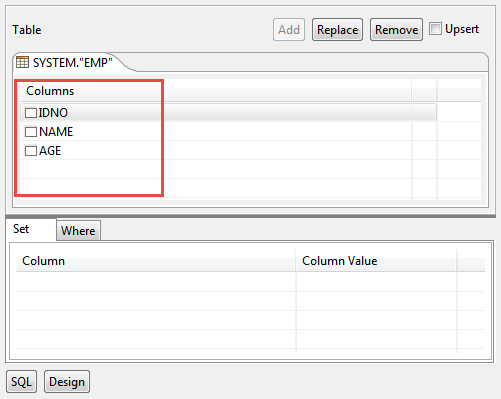The image size is (501, 399).
Task: Select the AGE row label
Action: click(x=50, y=151)
